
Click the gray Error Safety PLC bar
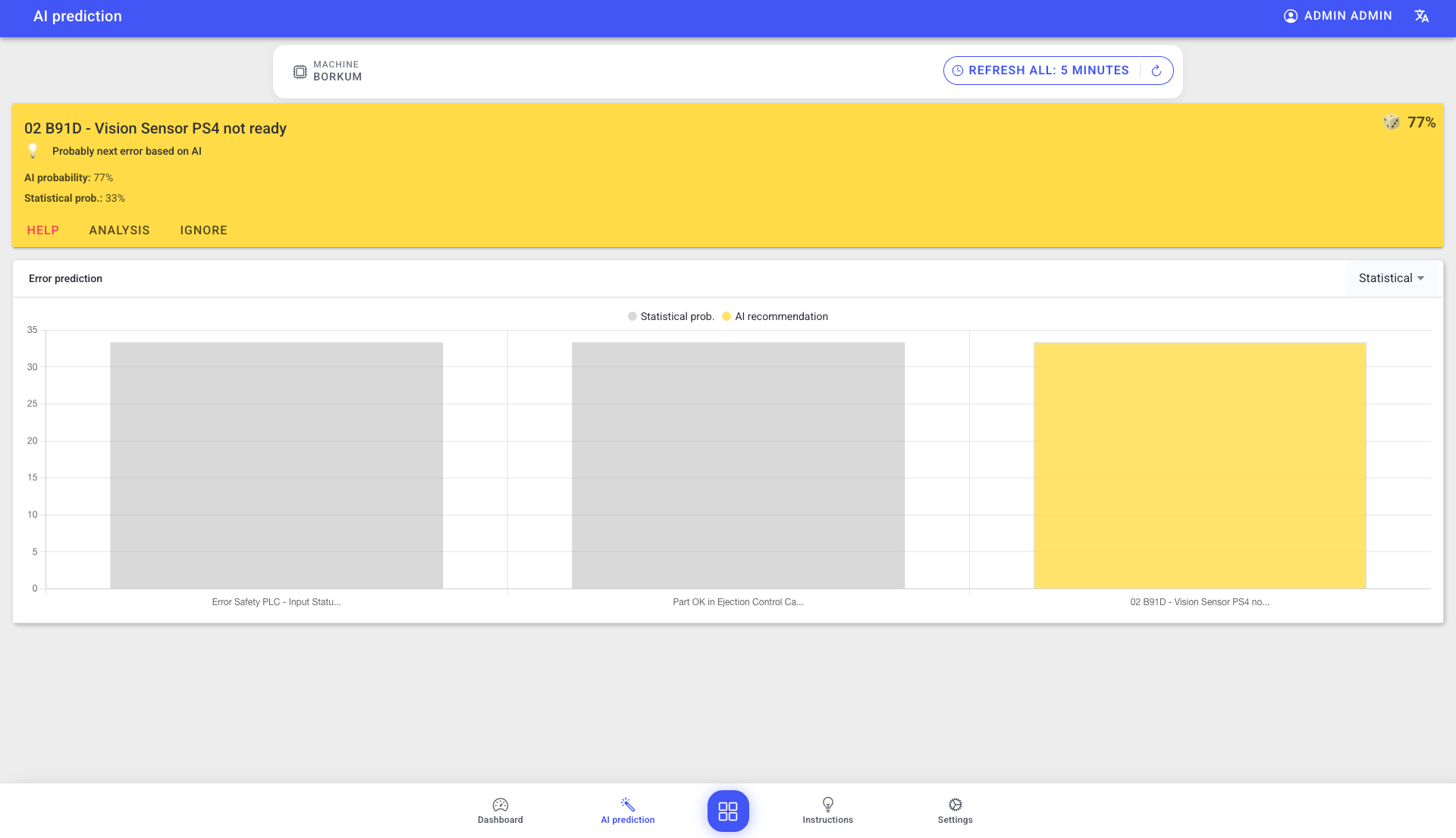click(277, 466)
